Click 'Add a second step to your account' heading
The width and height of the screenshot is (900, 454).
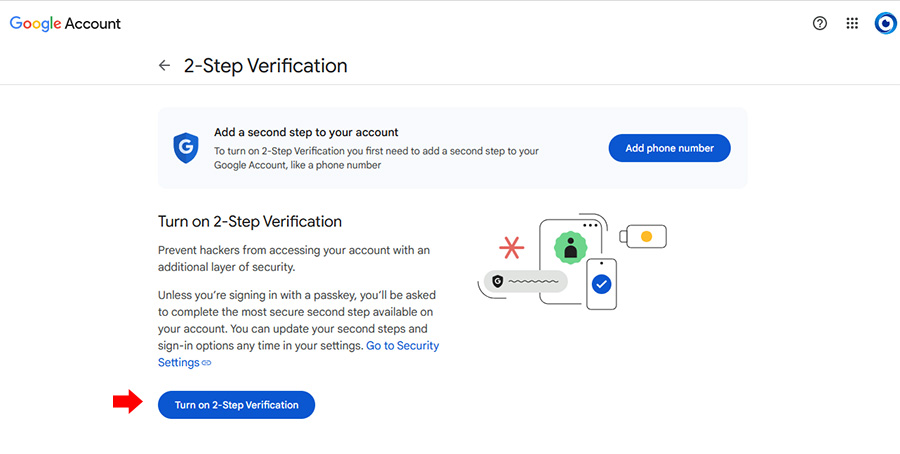tap(306, 132)
